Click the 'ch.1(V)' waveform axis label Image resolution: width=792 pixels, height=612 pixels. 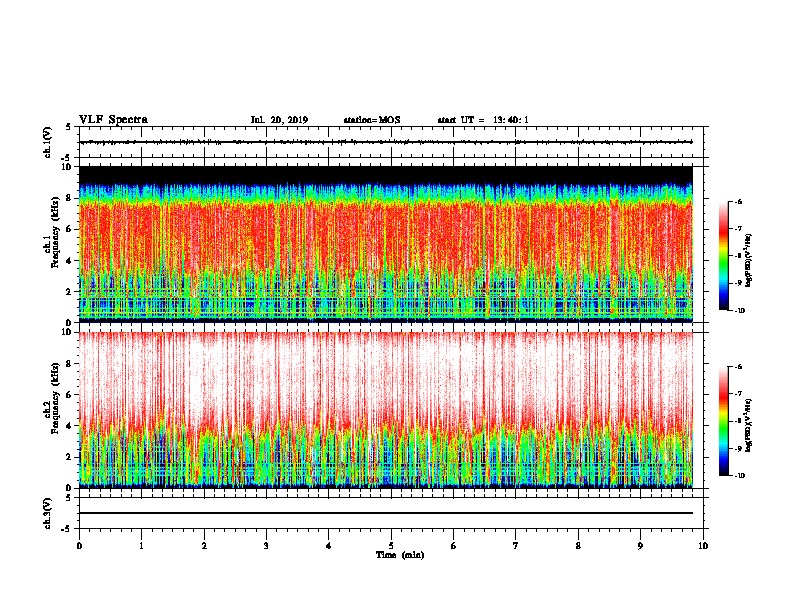[x=47, y=142]
